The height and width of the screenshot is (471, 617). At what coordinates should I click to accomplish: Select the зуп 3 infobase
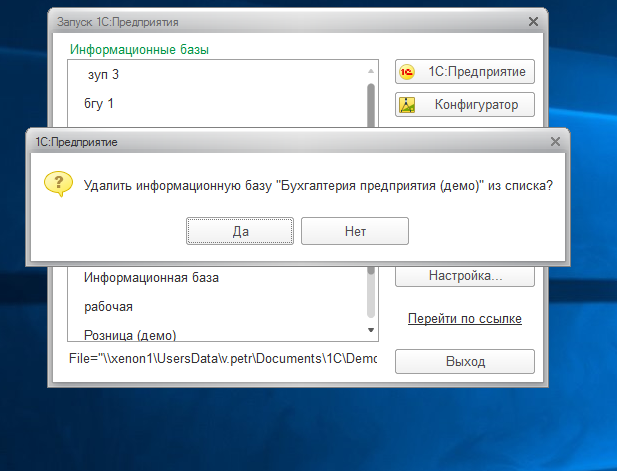[x=103, y=75]
